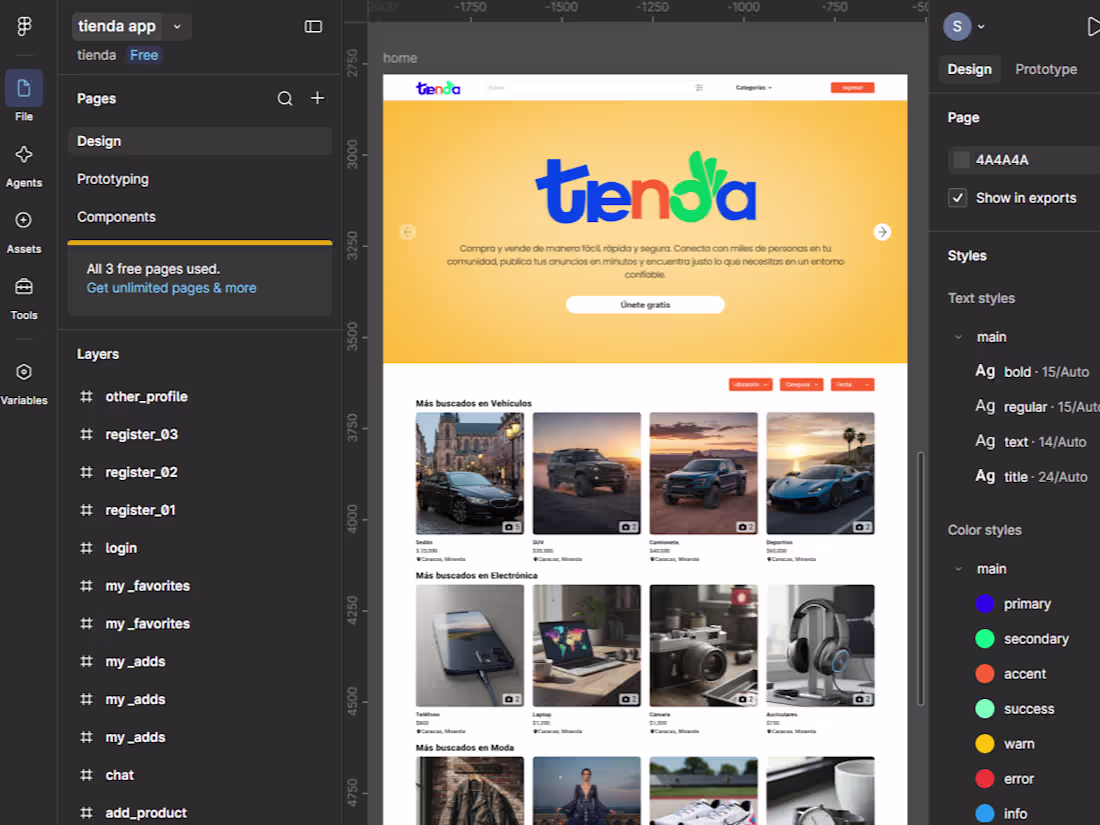Click the filter icon in search bar
Viewport: 1100px width, 825px height.
[699, 88]
